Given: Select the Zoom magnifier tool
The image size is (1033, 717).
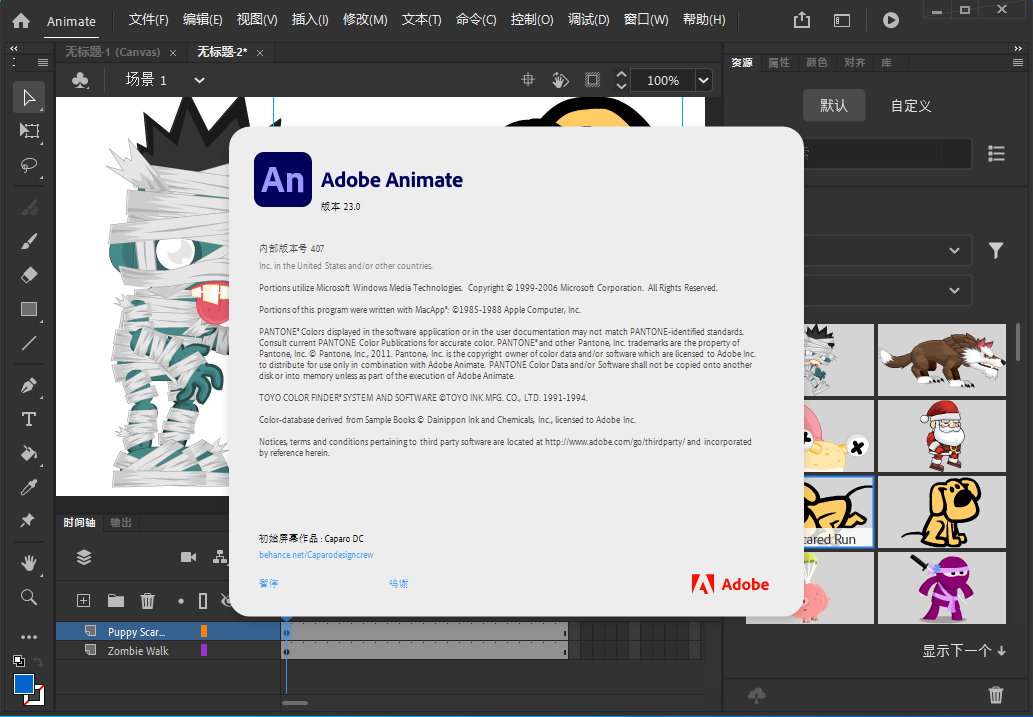Looking at the screenshot, I should coord(29,597).
